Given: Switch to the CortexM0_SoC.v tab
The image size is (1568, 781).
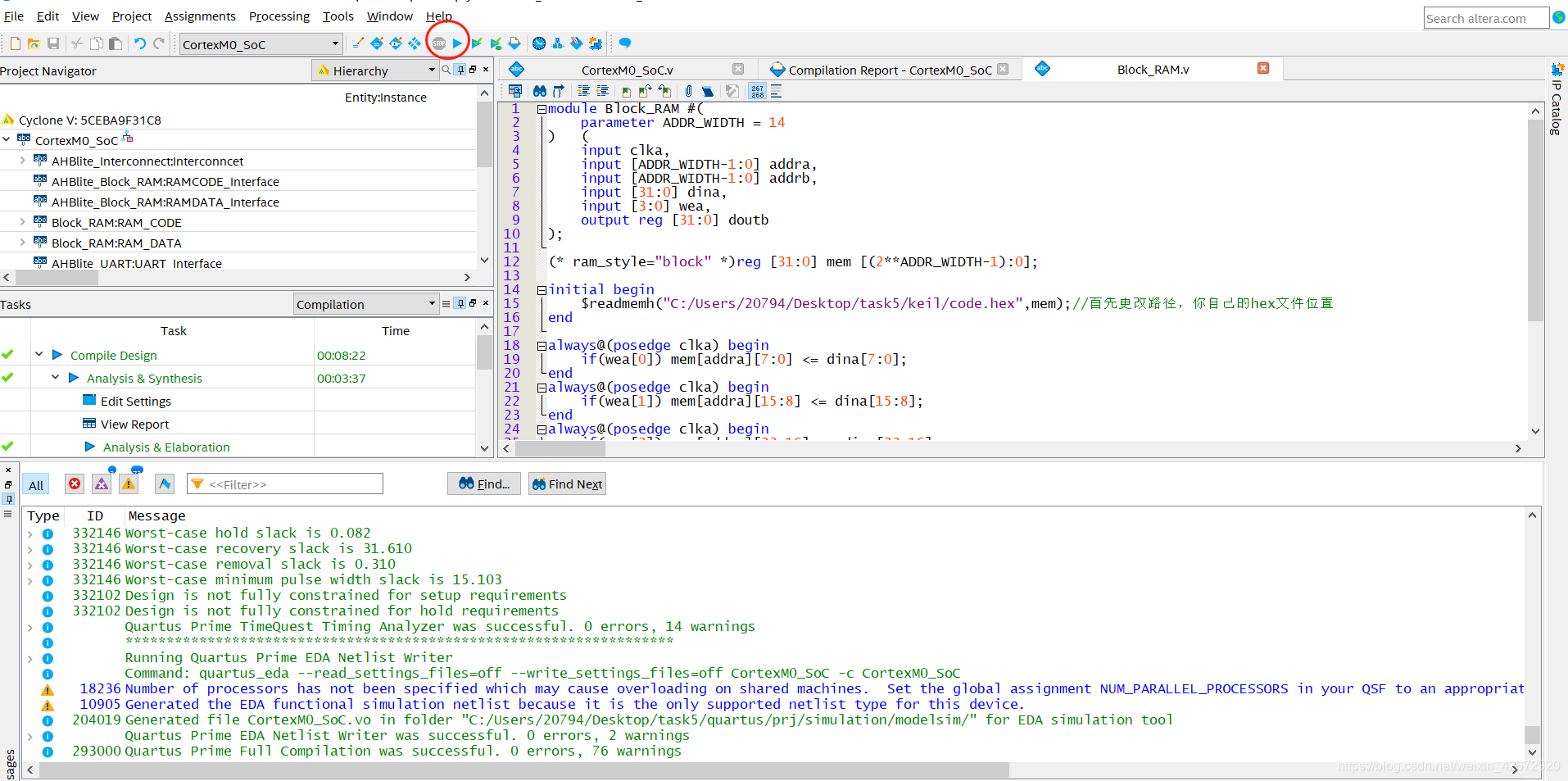Looking at the screenshot, I should click(627, 70).
